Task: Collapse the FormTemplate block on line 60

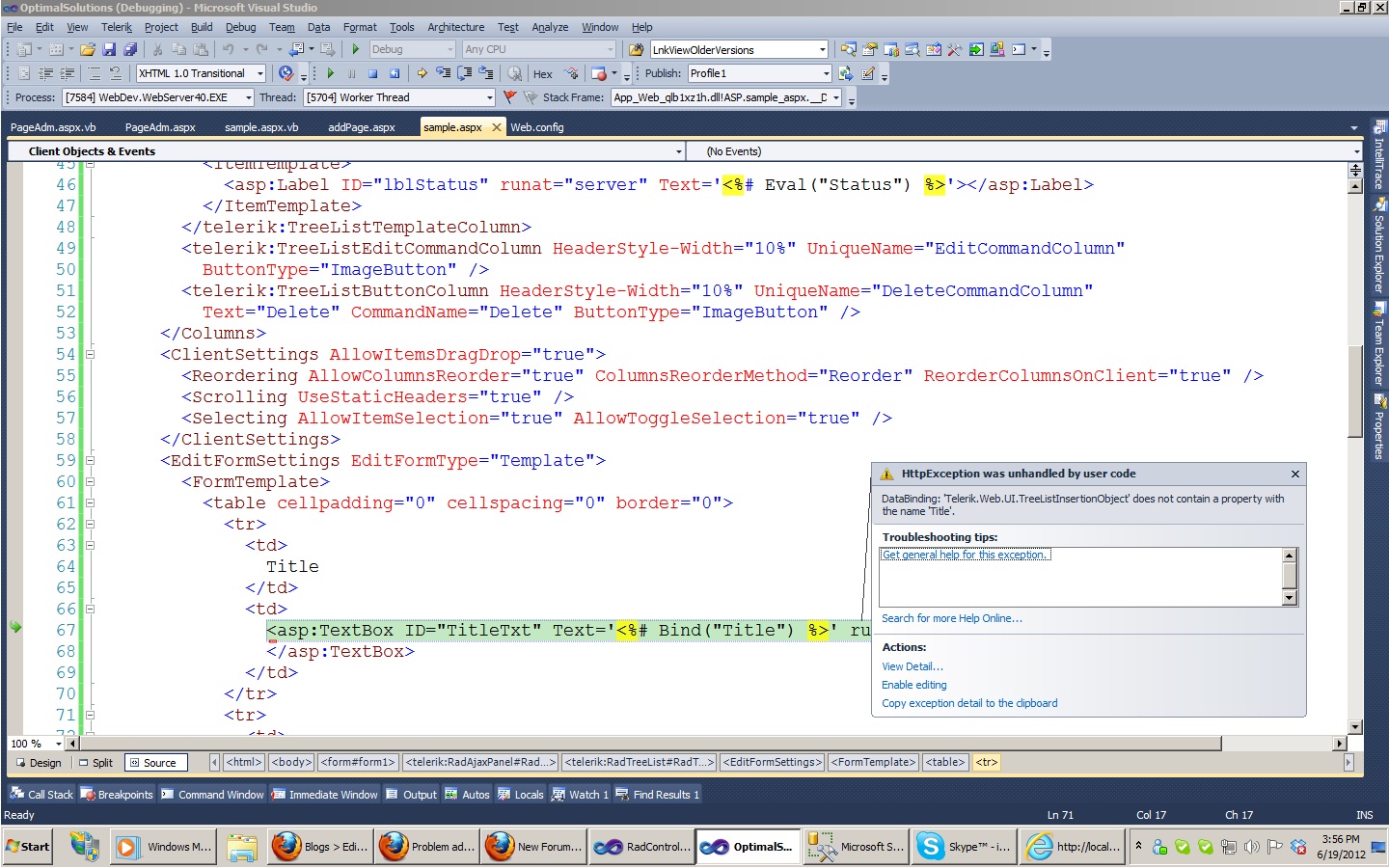Action: tap(90, 482)
